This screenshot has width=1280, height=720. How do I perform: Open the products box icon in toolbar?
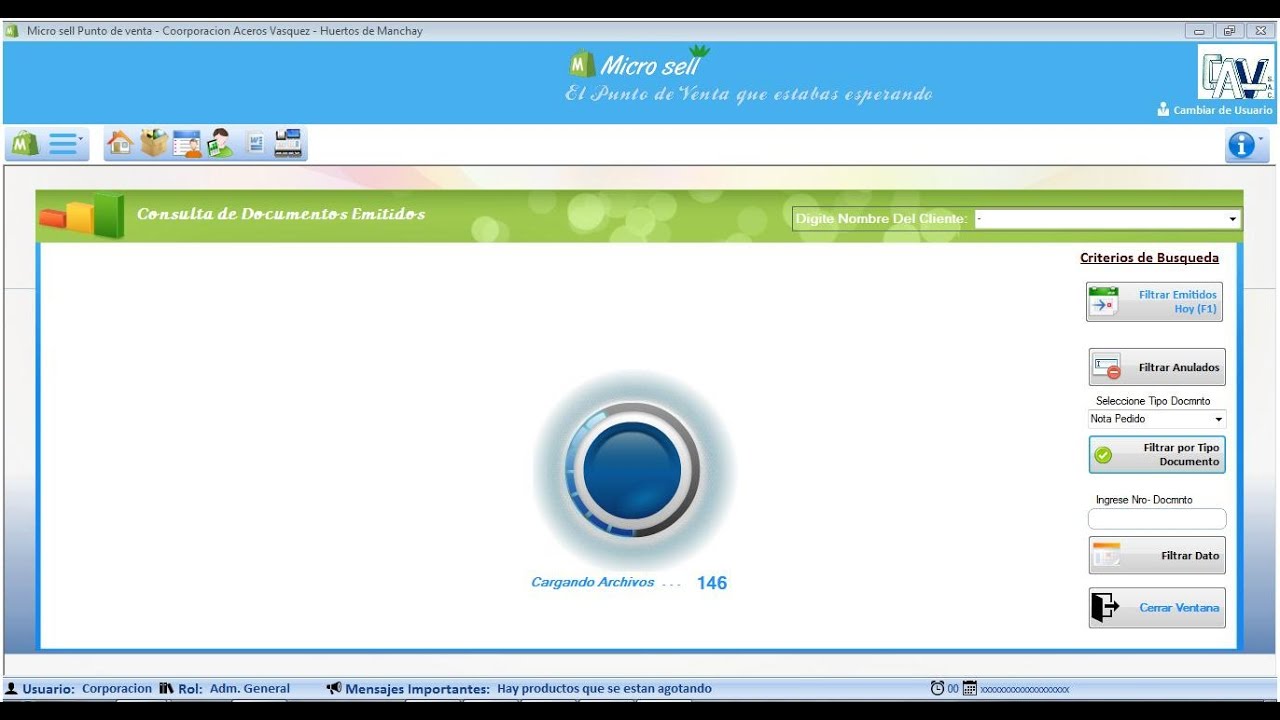click(154, 144)
